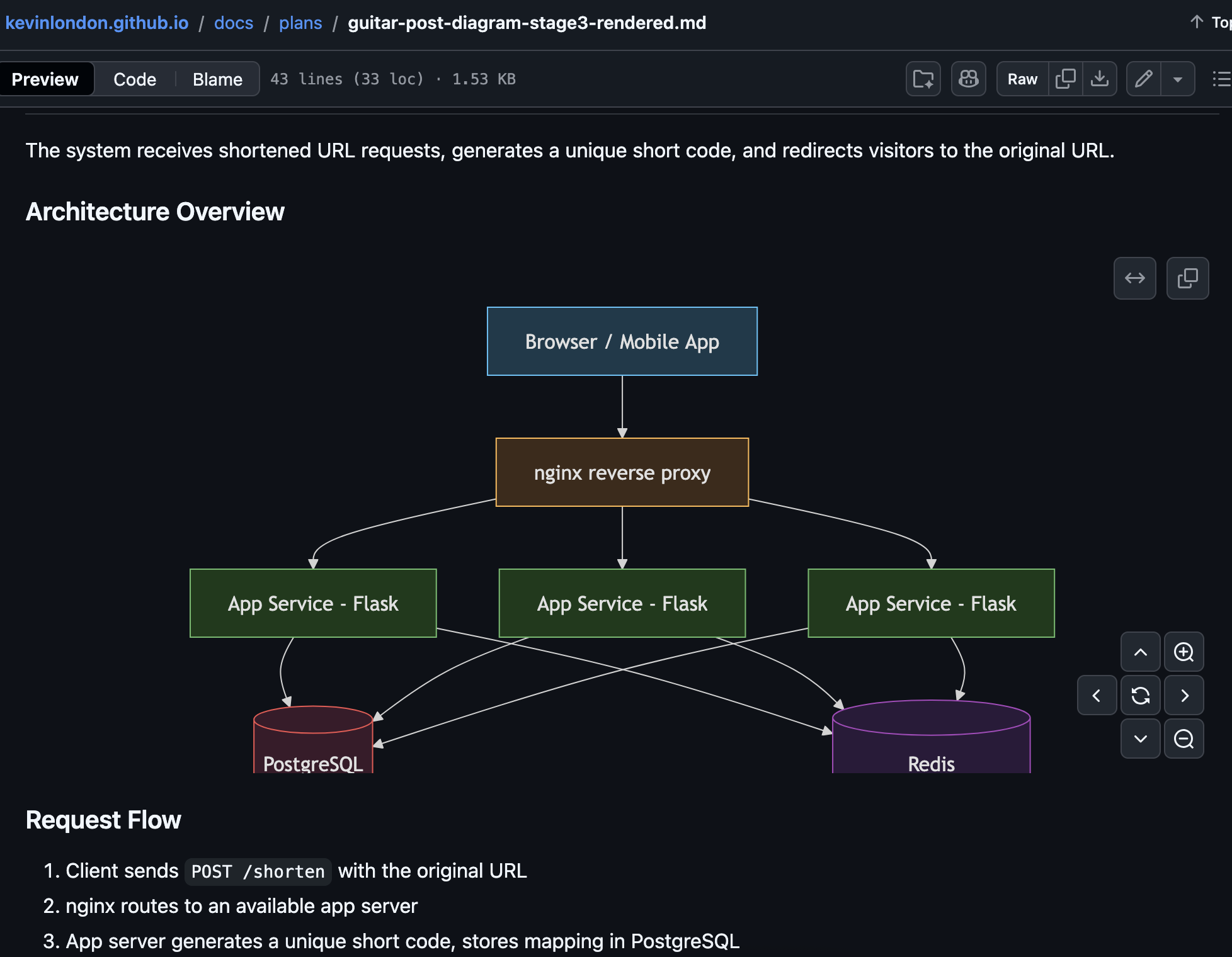The height and width of the screenshot is (957, 1232).
Task: Zoom out of the architecture diagram
Action: click(x=1184, y=739)
